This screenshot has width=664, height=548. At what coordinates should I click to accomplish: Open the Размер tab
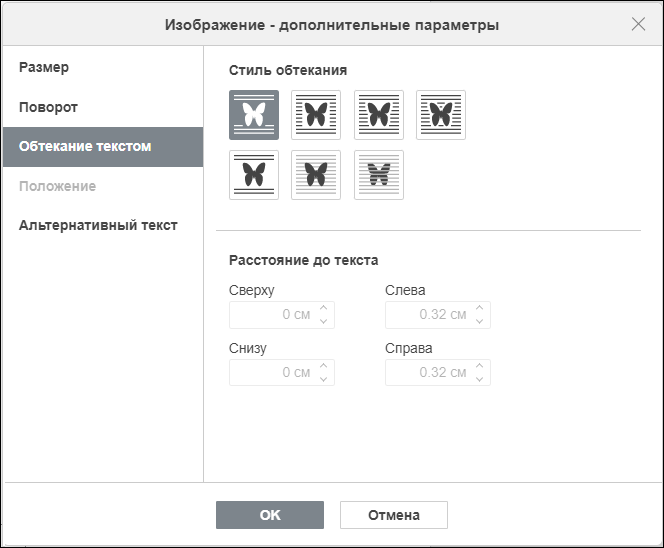coord(103,67)
